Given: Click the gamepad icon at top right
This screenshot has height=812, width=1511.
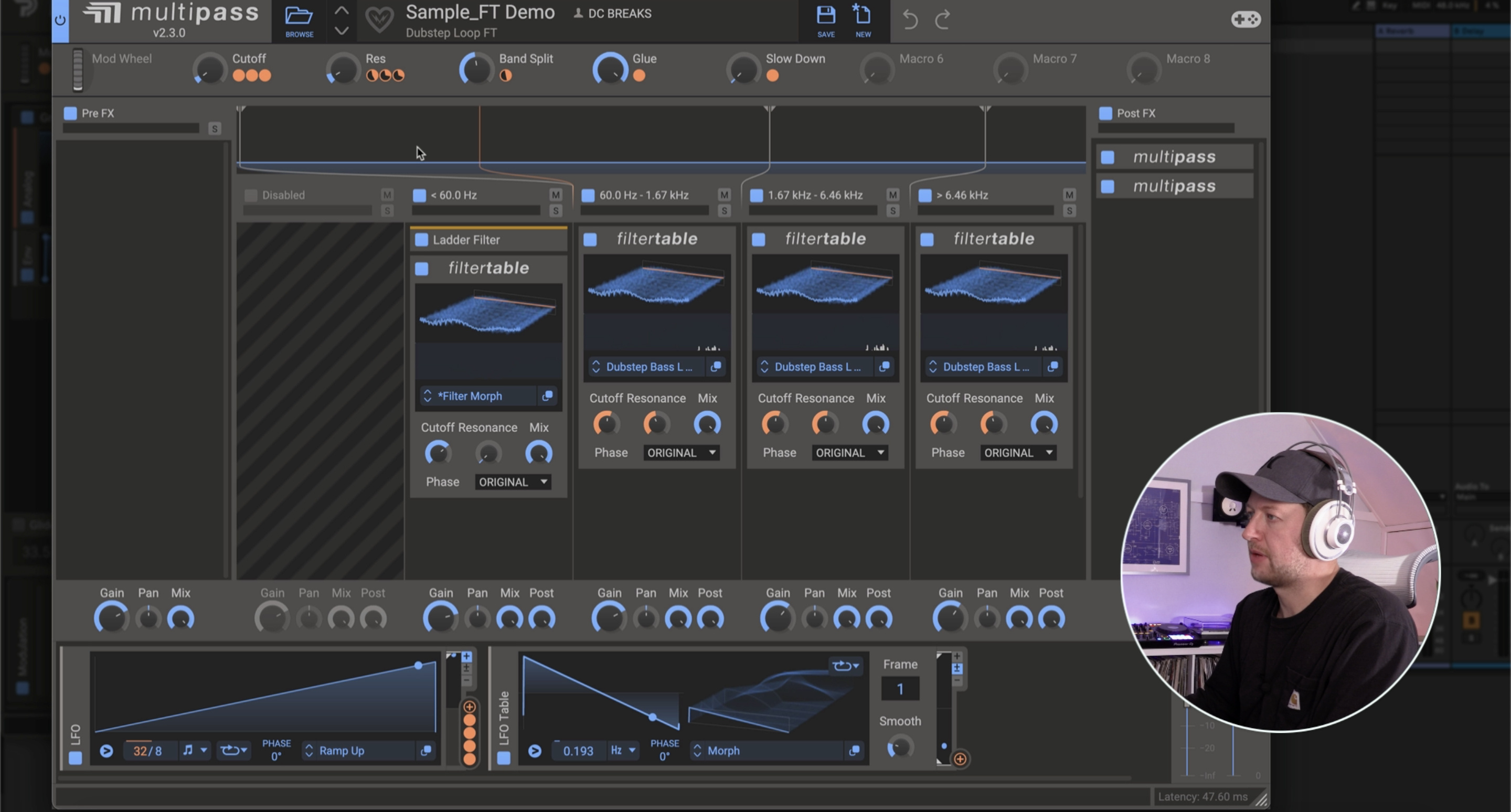Looking at the screenshot, I should point(1246,19).
